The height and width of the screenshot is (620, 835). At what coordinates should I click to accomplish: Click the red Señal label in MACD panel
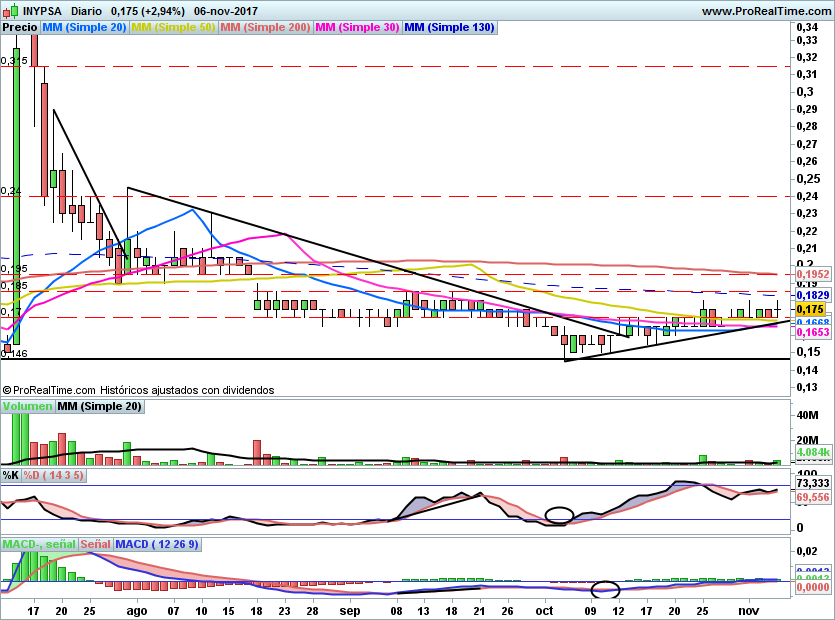click(x=96, y=544)
